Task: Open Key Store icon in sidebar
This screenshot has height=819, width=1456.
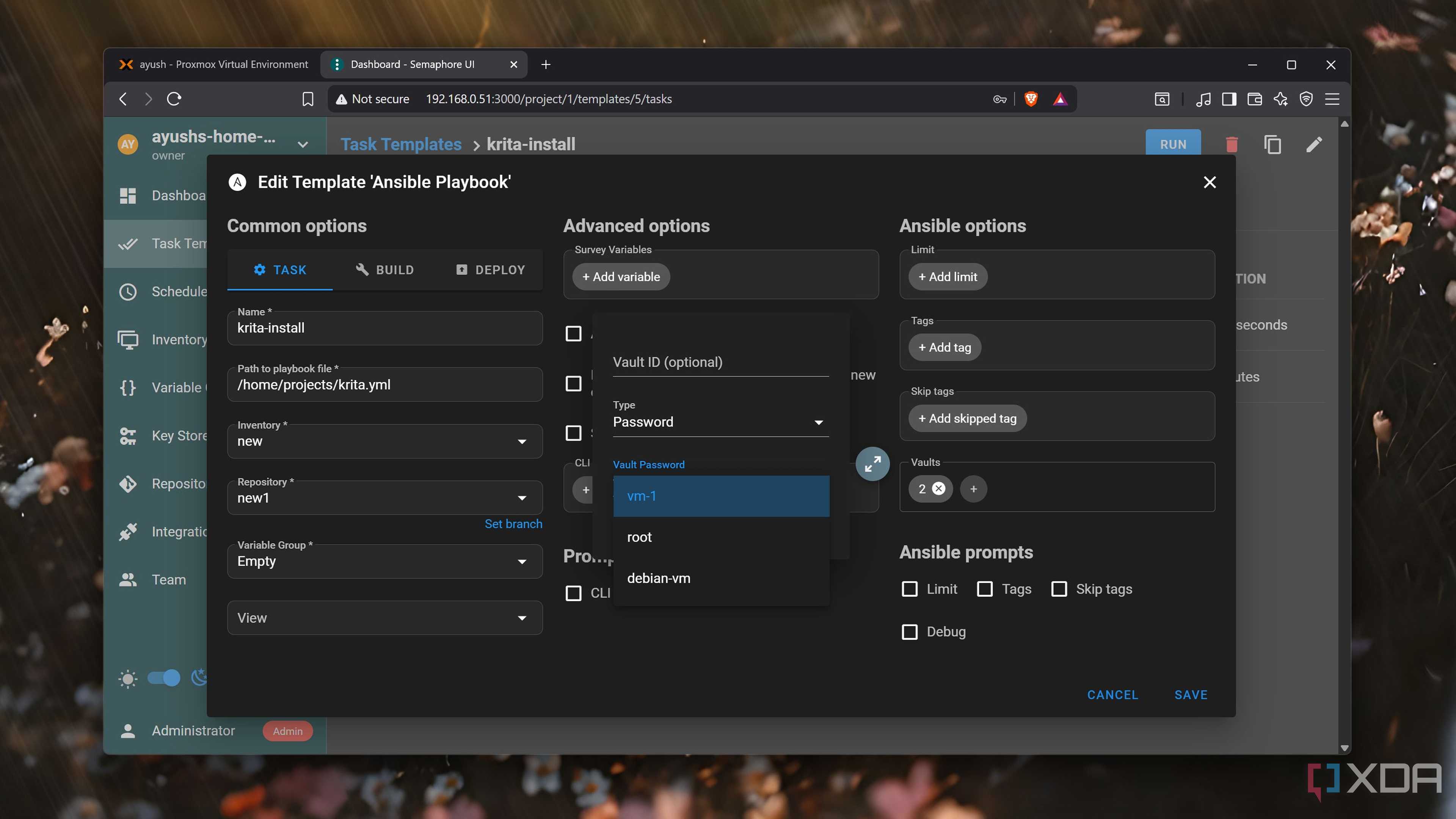Action: pos(128,436)
